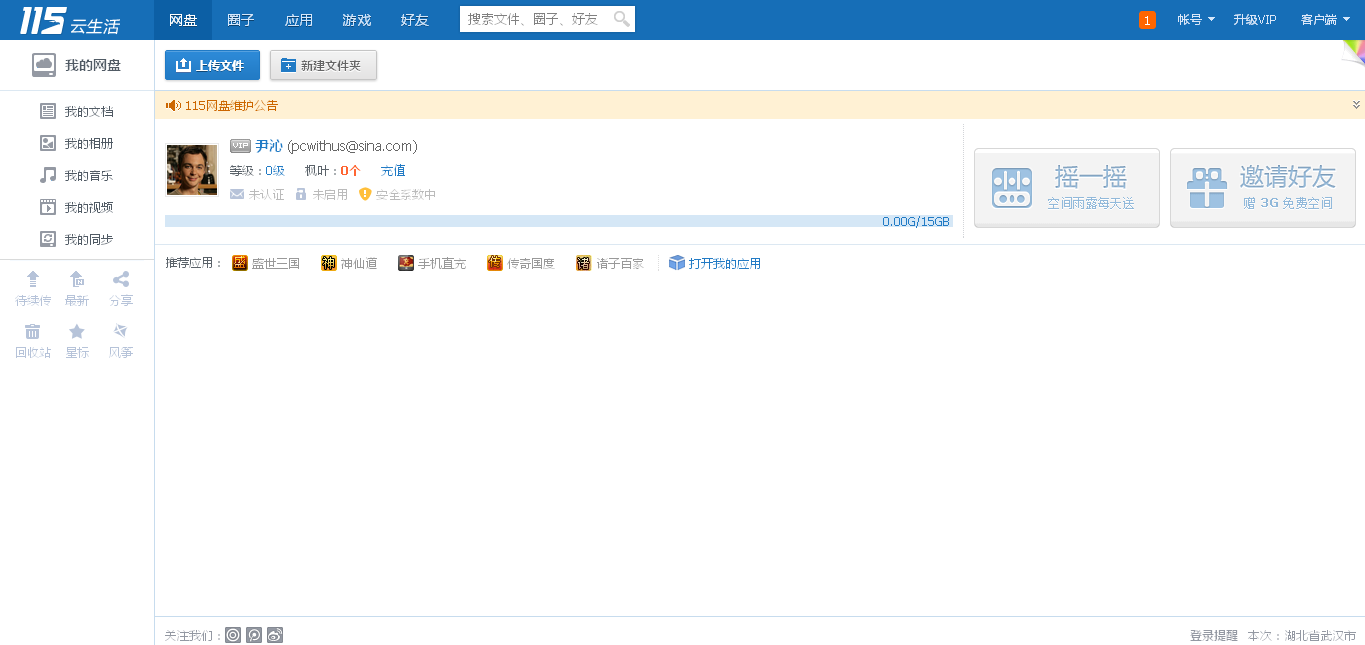The height and width of the screenshot is (645, 1365).
Task: Switch to the 游戏 tab
Action: tap(357, 20)
